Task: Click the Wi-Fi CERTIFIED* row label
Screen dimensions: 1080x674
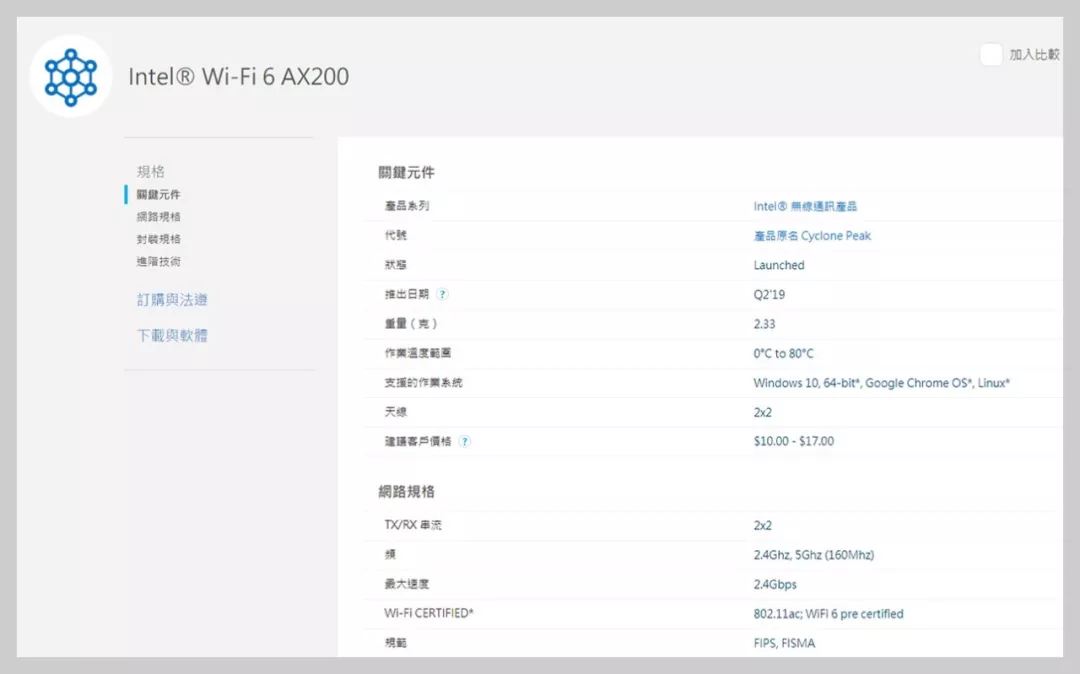Action: coord(428,613)
